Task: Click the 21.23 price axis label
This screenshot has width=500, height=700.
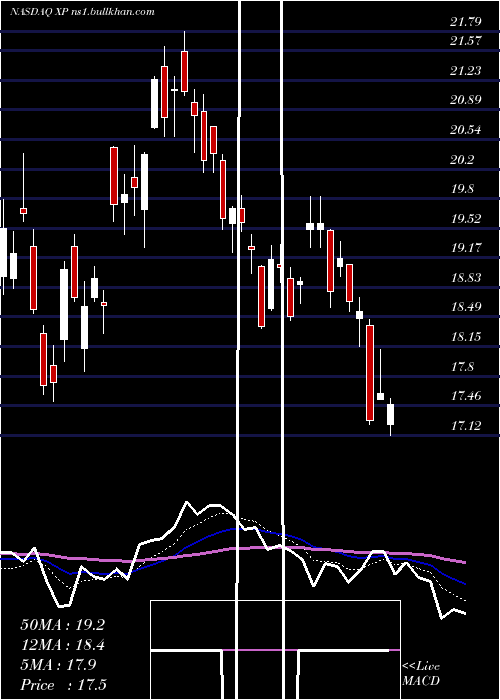Action: pyautogui.click(x=466, y=71)
